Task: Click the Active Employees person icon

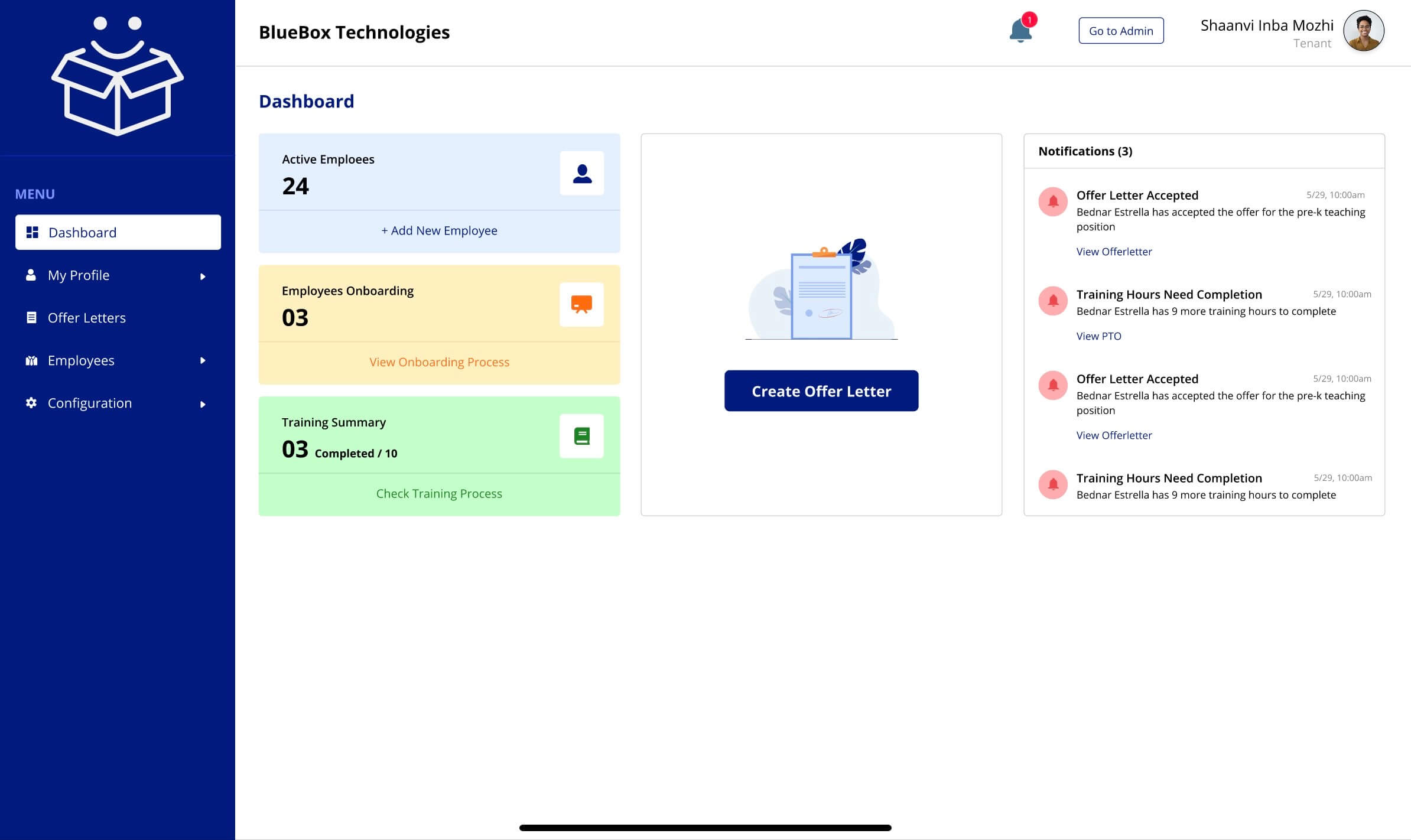Action: (x=581, y=173)
